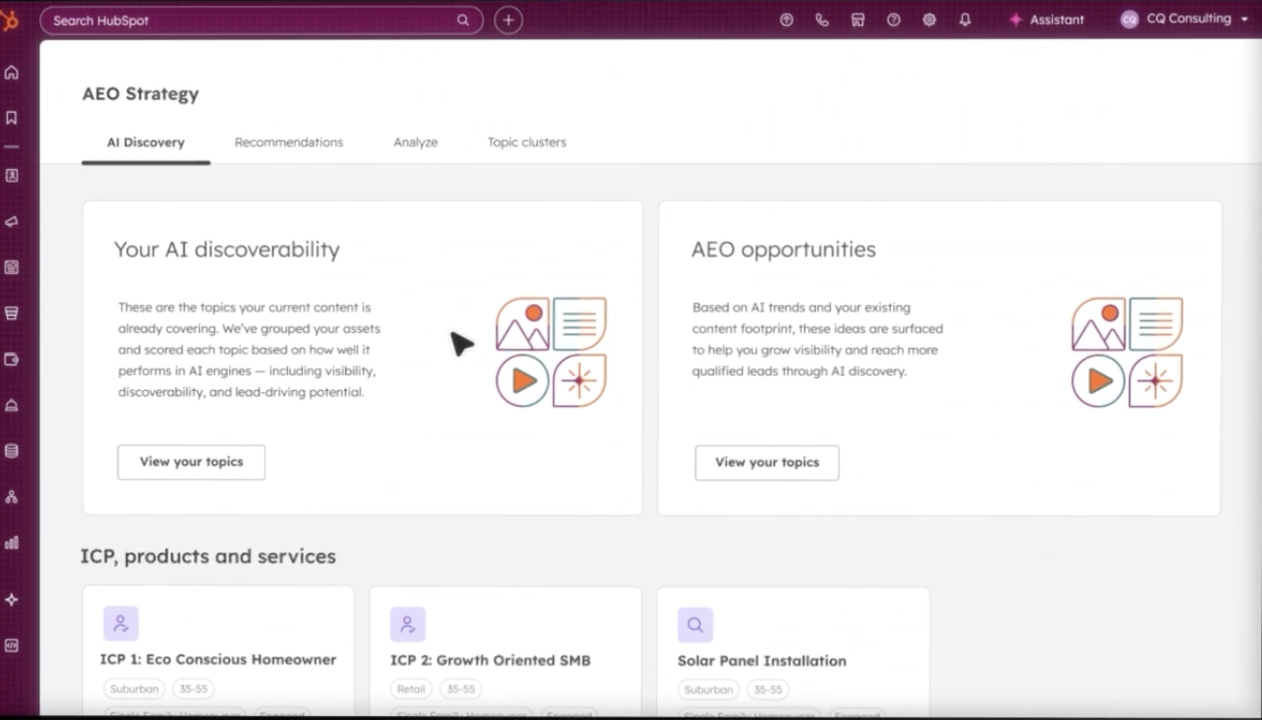Image resolution: width=1262 pixels, height=720 pixels.
Task: Open the Marketing megaphone sidebar icon
Action: point(12,222)
